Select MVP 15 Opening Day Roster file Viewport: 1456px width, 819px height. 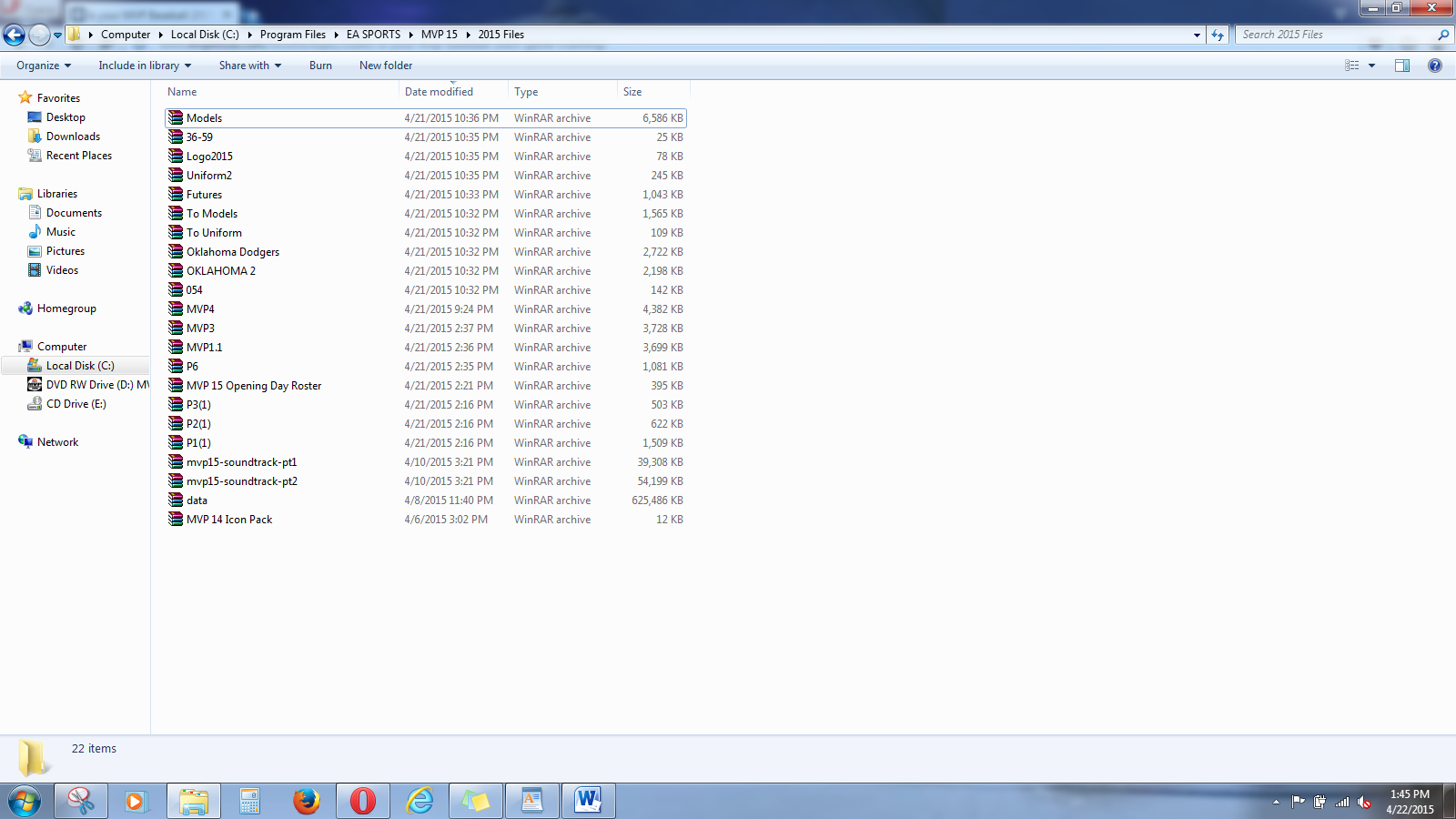(x=425, y=386)
